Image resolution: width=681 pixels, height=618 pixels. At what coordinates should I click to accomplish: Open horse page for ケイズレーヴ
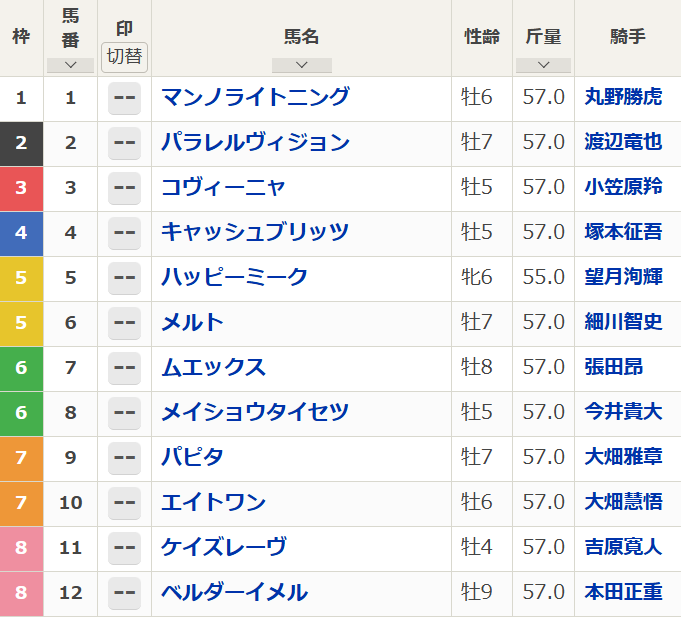224,547
